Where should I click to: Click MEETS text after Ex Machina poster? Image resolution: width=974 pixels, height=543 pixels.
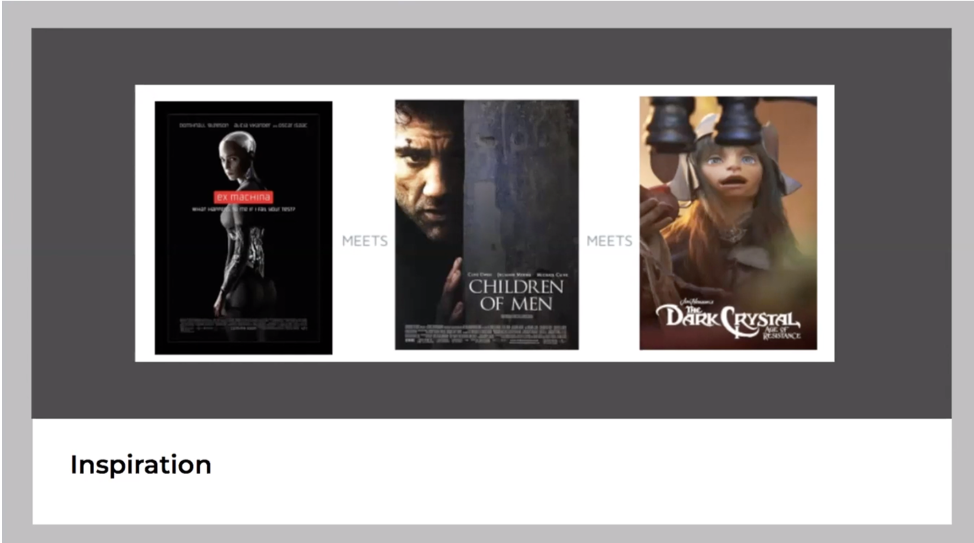[x=365, y=241]
